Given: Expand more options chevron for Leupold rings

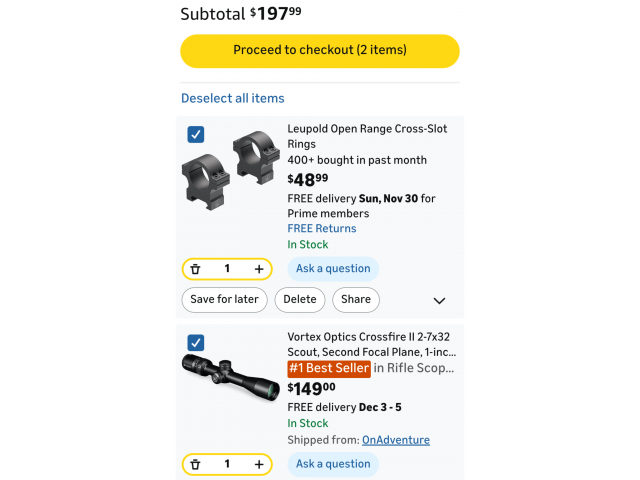Looking at the screenshot, I should pos(439,300).
